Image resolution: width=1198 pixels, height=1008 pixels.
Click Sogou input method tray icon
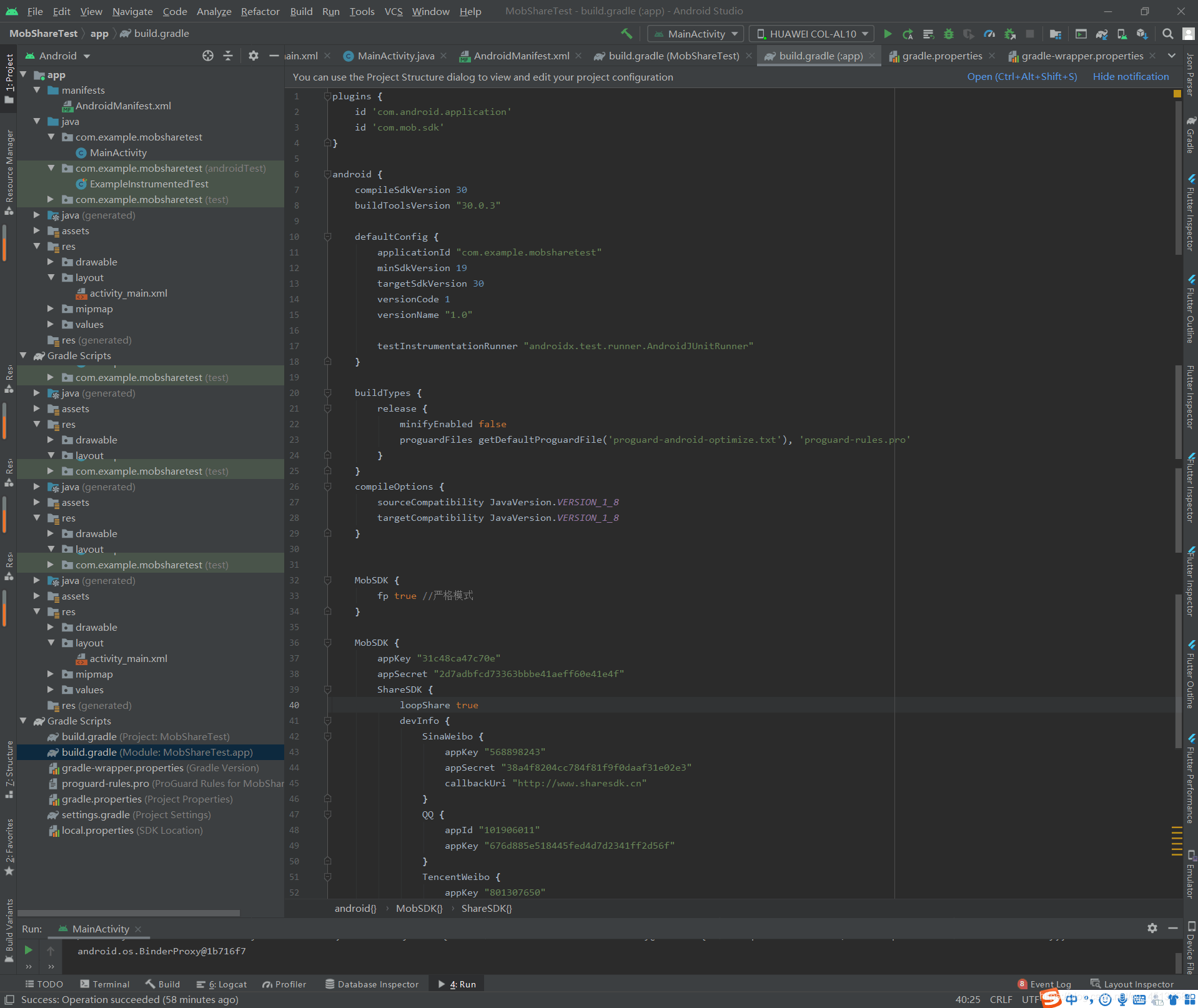point(1051,999)
